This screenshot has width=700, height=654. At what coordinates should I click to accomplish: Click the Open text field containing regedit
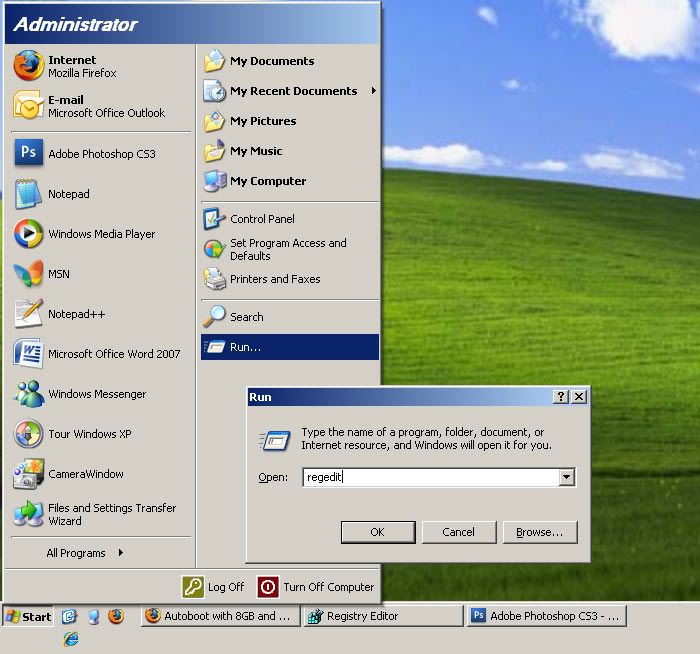pyautogui.click(x=431, y=477)
